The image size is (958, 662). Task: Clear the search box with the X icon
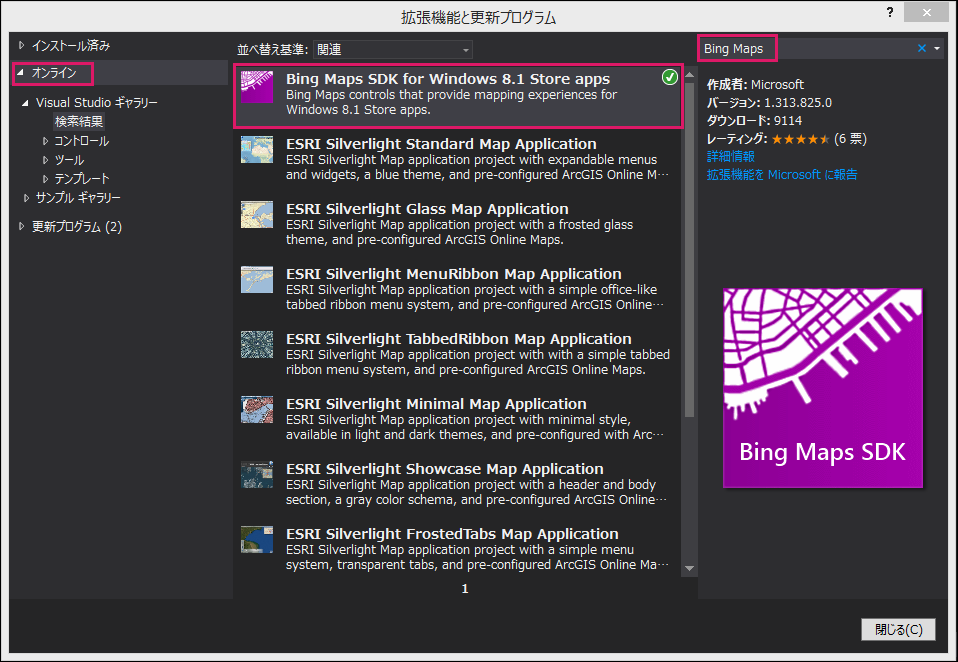pyautogui.click(x=922, y=48)
